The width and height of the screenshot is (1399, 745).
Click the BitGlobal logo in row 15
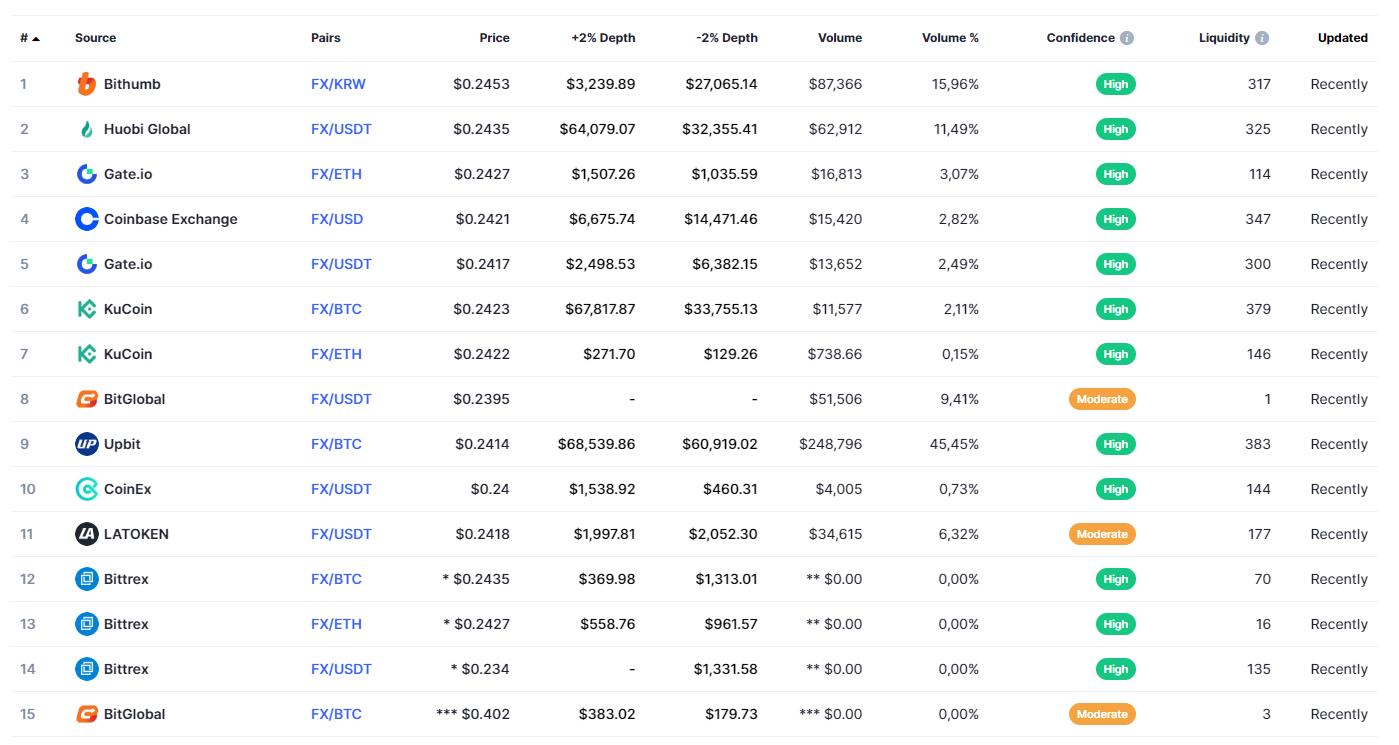tap(87, 714)
